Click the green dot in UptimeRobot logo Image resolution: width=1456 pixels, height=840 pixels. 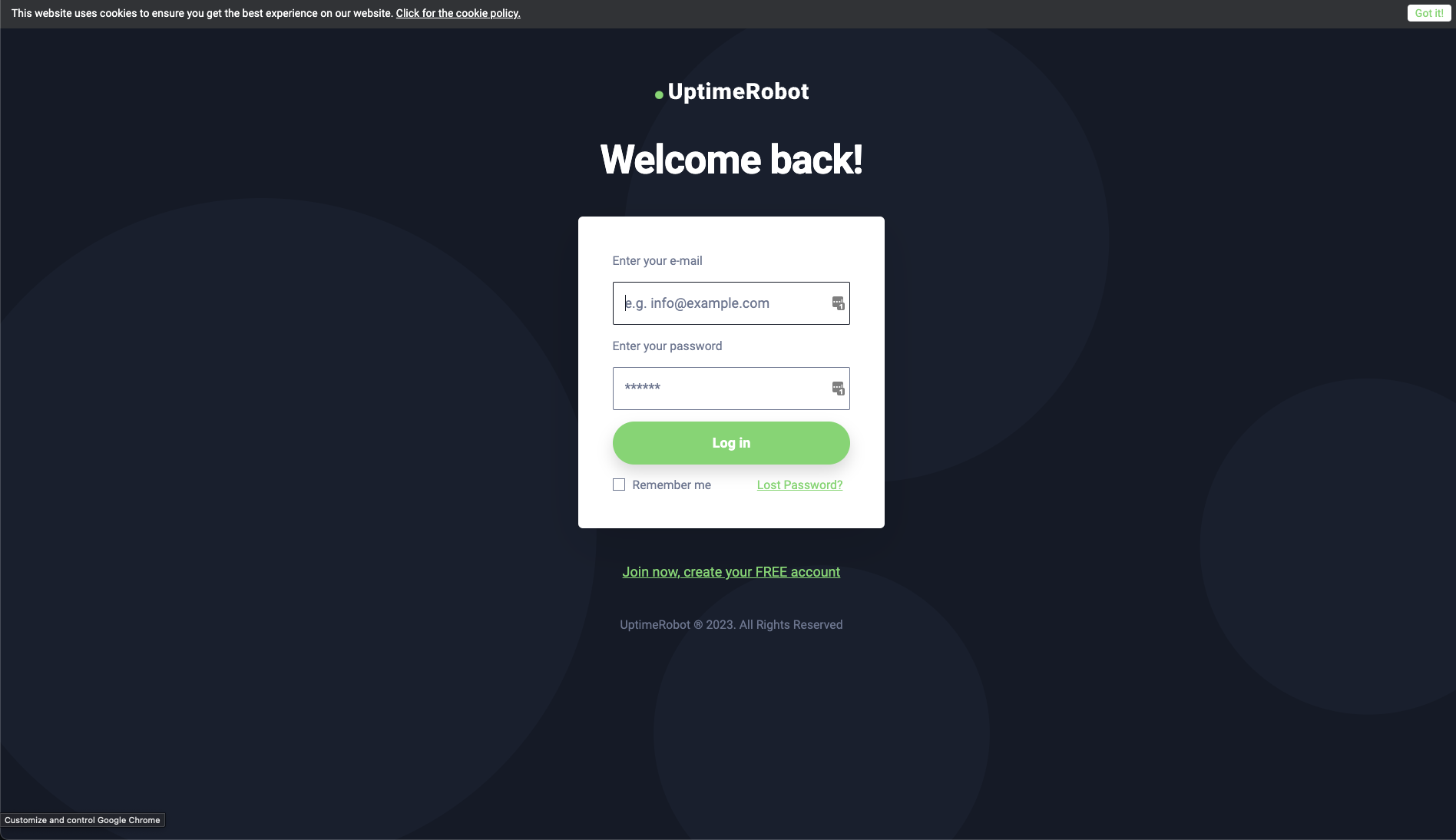(x=659, y=94)
